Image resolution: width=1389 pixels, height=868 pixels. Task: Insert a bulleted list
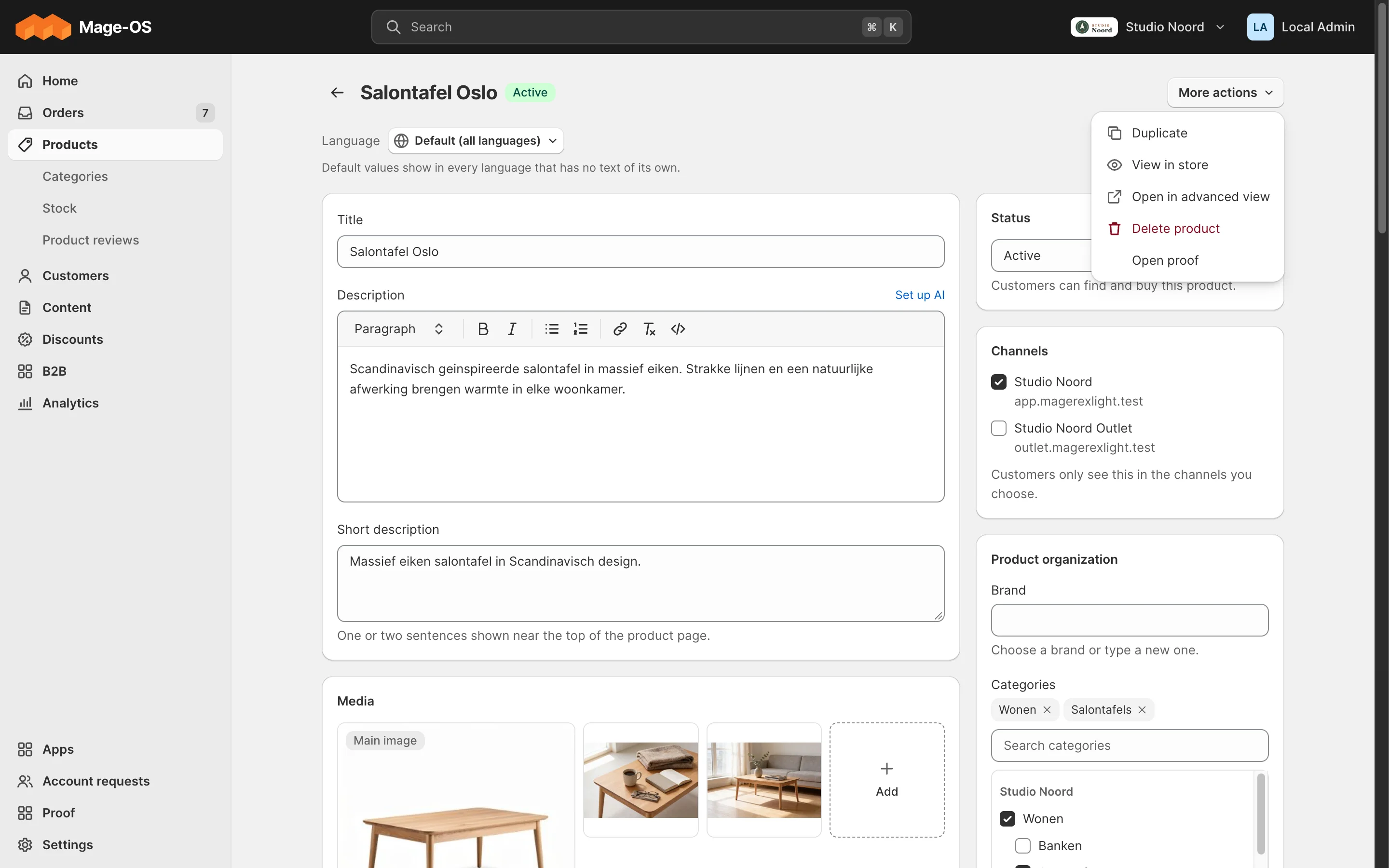coord(552,329)
